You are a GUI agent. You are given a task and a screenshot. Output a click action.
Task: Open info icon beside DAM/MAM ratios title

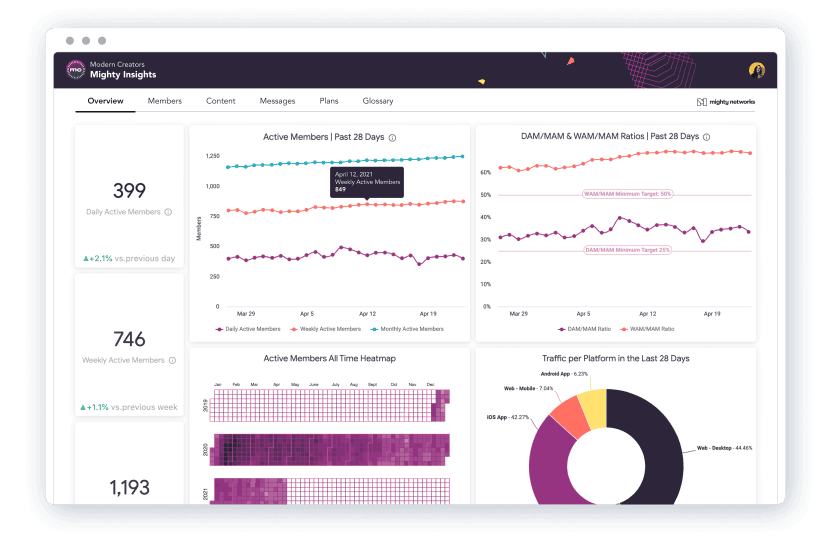(706, 137)
